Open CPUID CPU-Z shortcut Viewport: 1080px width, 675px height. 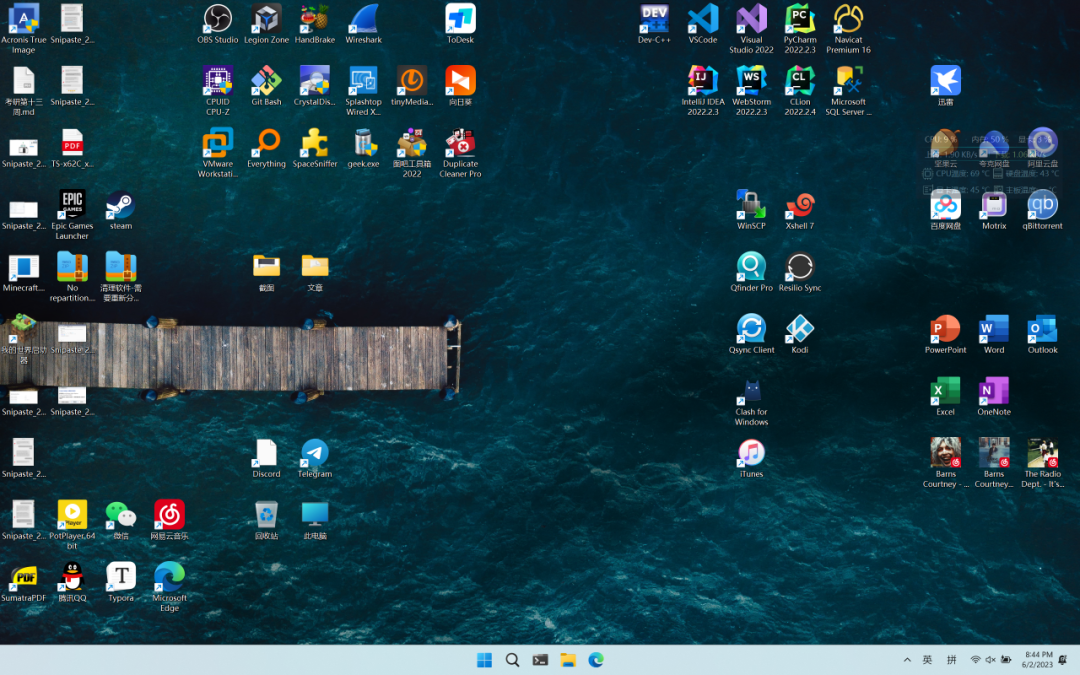[218, 91]
